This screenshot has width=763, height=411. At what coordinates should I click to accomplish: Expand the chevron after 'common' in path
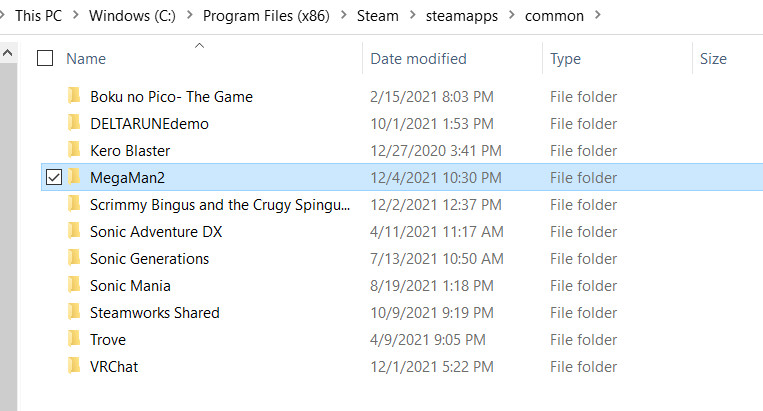pyautogui.click(x=597, y=16)
